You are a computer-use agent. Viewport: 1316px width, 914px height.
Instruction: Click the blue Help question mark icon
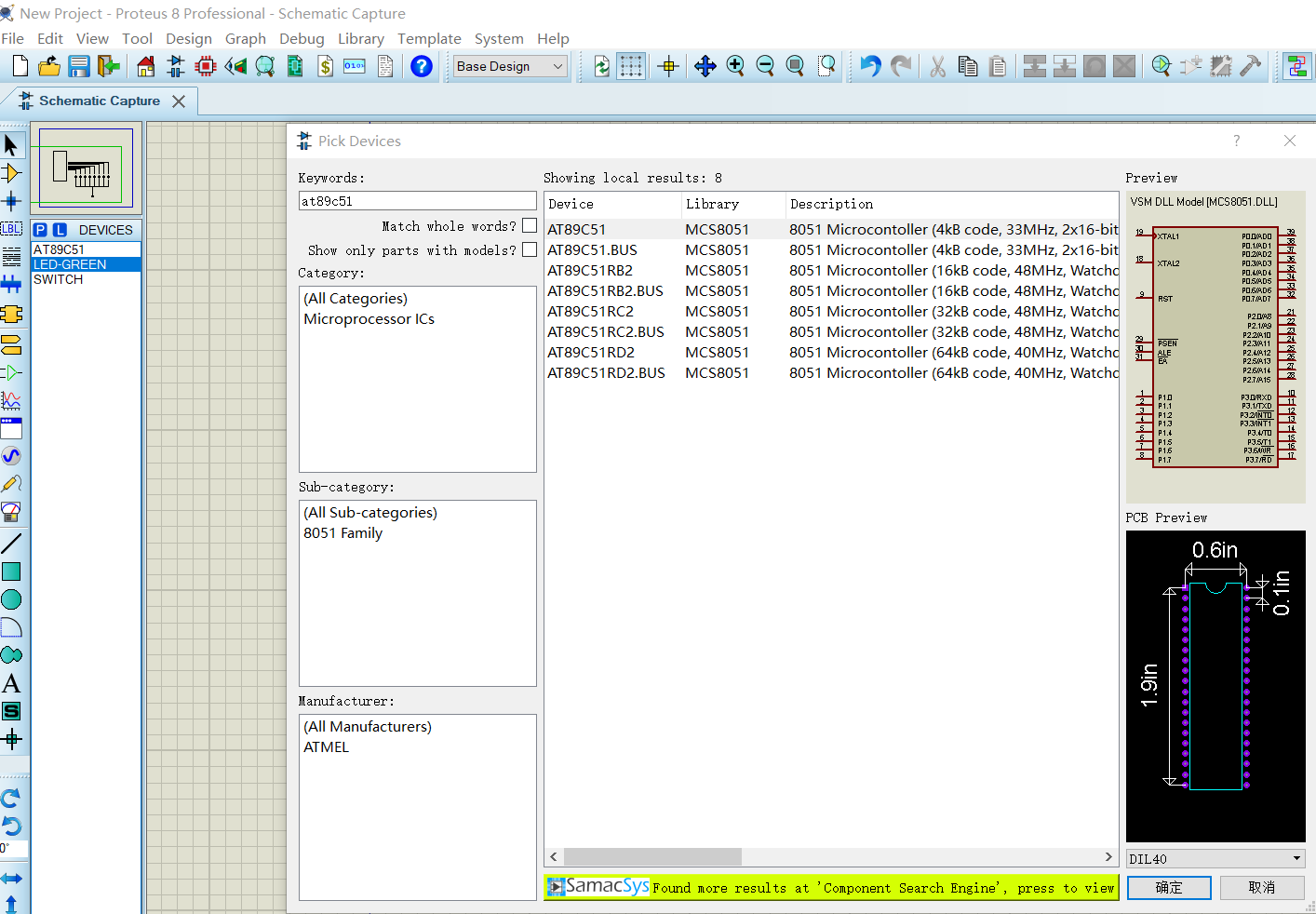(422, 66)
